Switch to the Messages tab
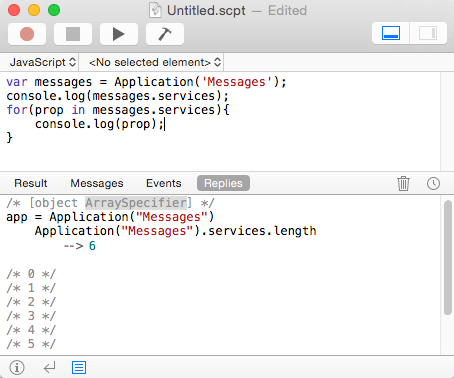The width and height of the screenshot is (454, 378). tap(97, 183)
